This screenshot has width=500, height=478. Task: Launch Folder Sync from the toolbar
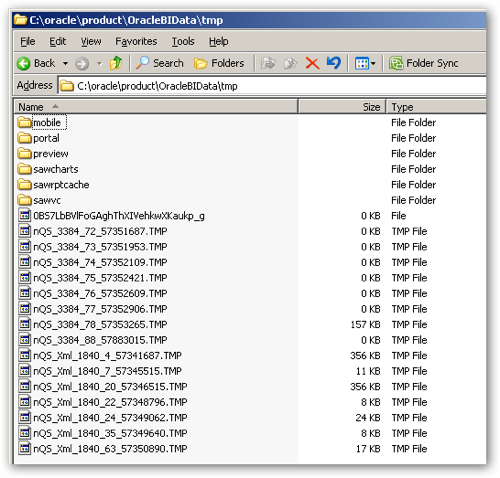pos(423,63)
